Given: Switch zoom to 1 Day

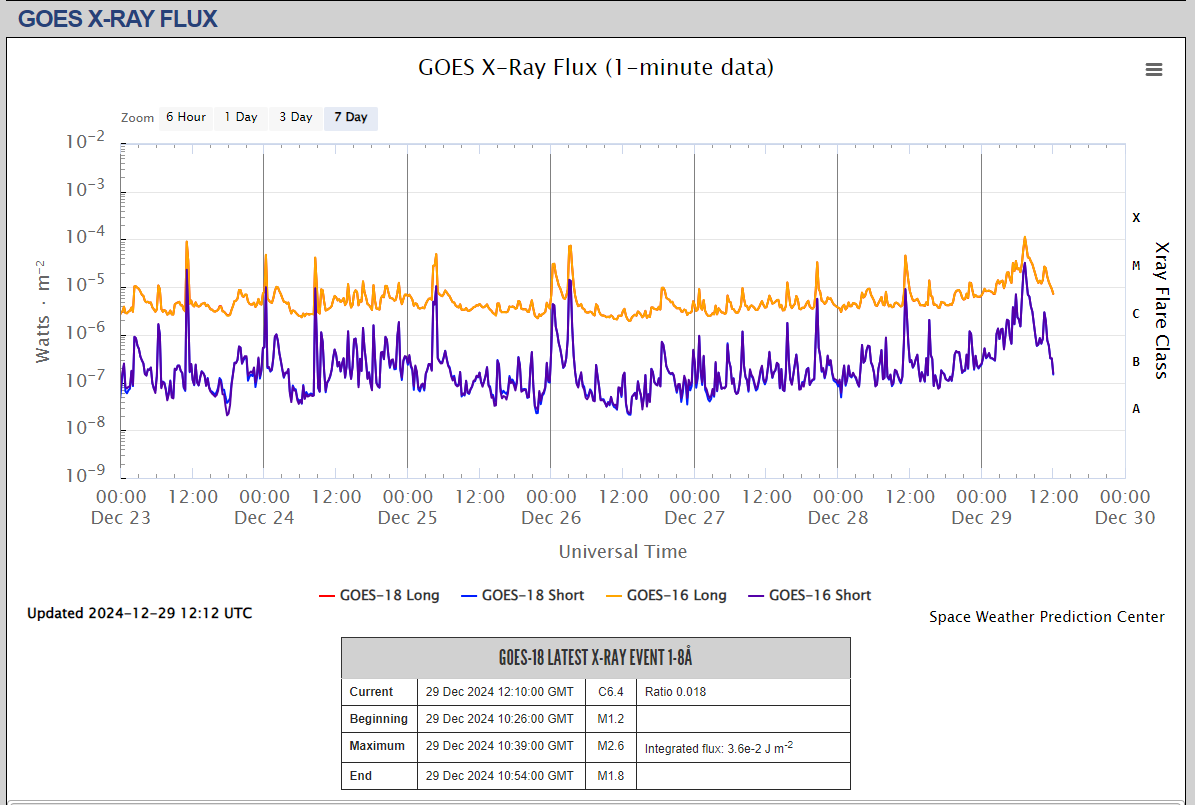Looking at the screenshot, I should [x=240, y=117].
